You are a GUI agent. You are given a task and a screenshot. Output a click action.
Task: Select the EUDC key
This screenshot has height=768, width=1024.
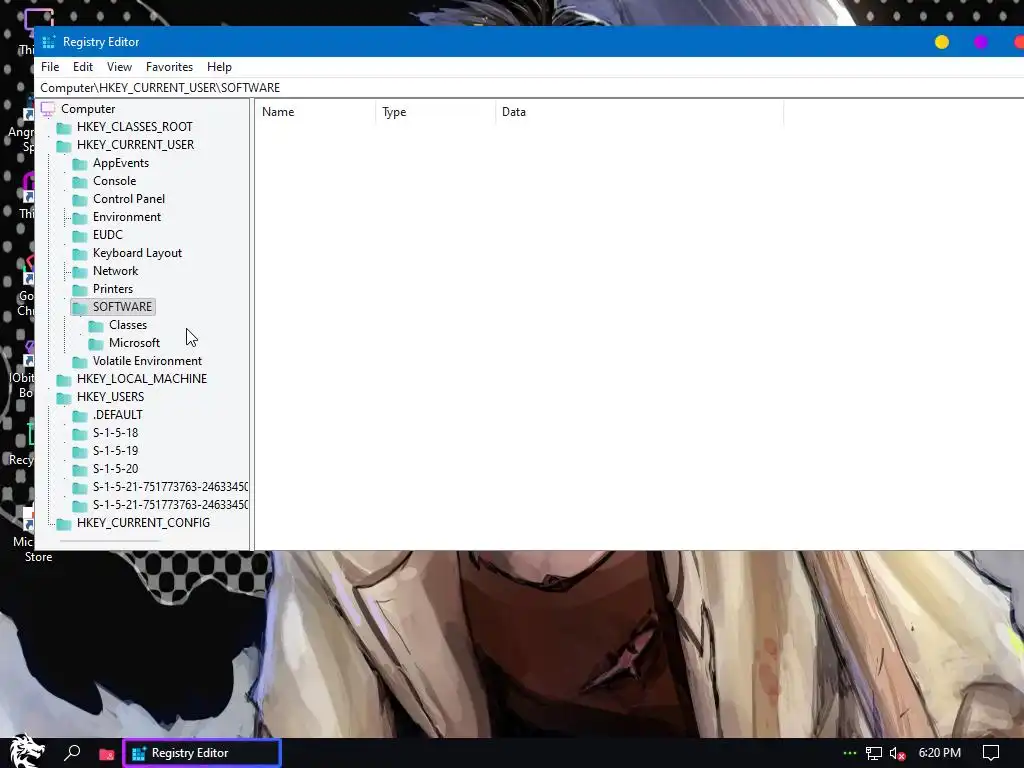[108, 234]
